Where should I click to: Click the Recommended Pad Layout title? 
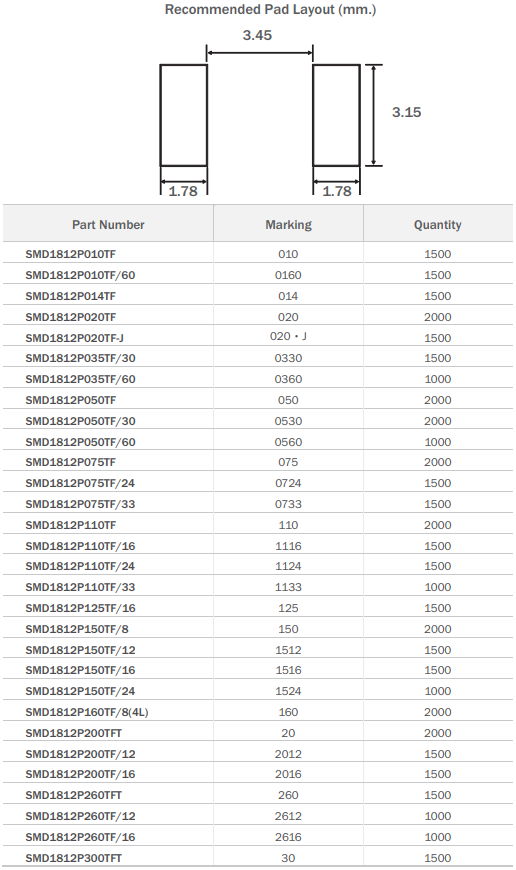pos(271,9)
